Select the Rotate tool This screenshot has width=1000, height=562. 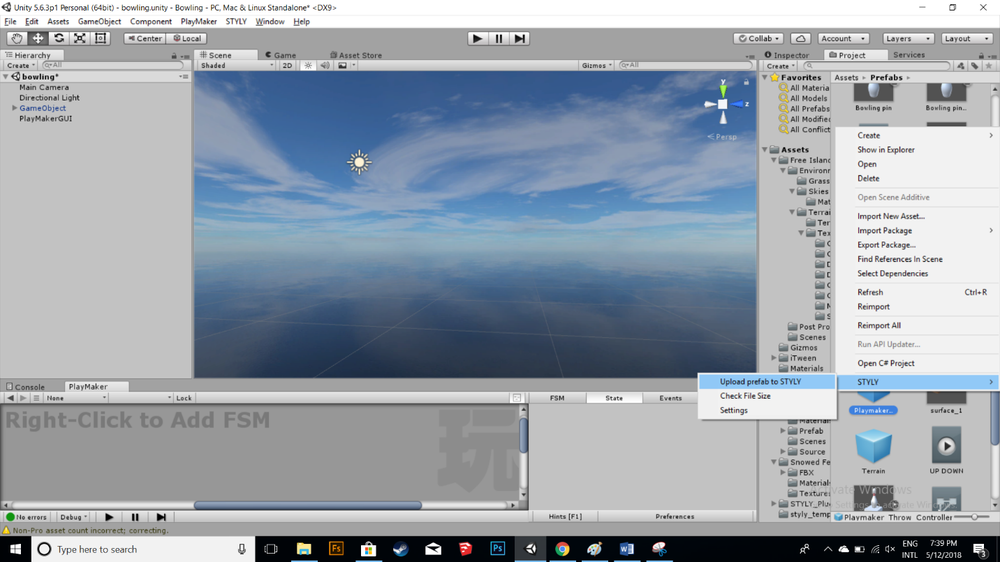59,38
